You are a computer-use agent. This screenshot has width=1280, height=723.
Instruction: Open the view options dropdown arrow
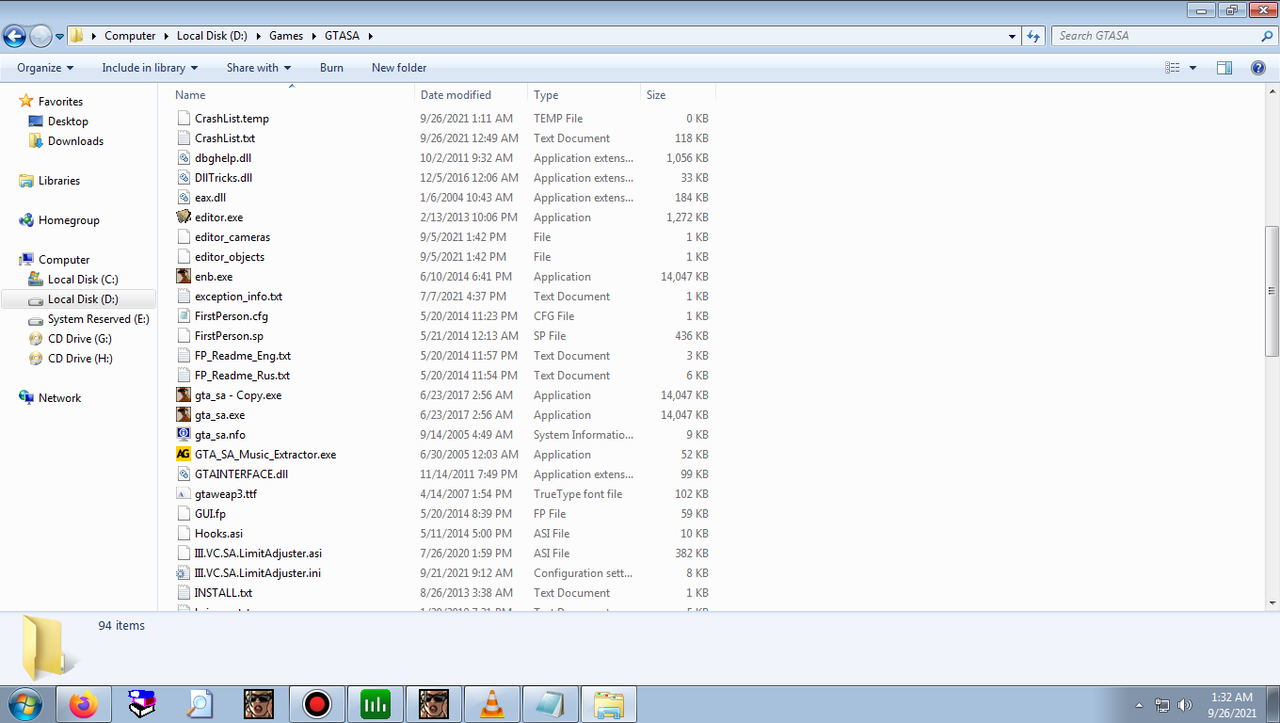[1193, 68]
